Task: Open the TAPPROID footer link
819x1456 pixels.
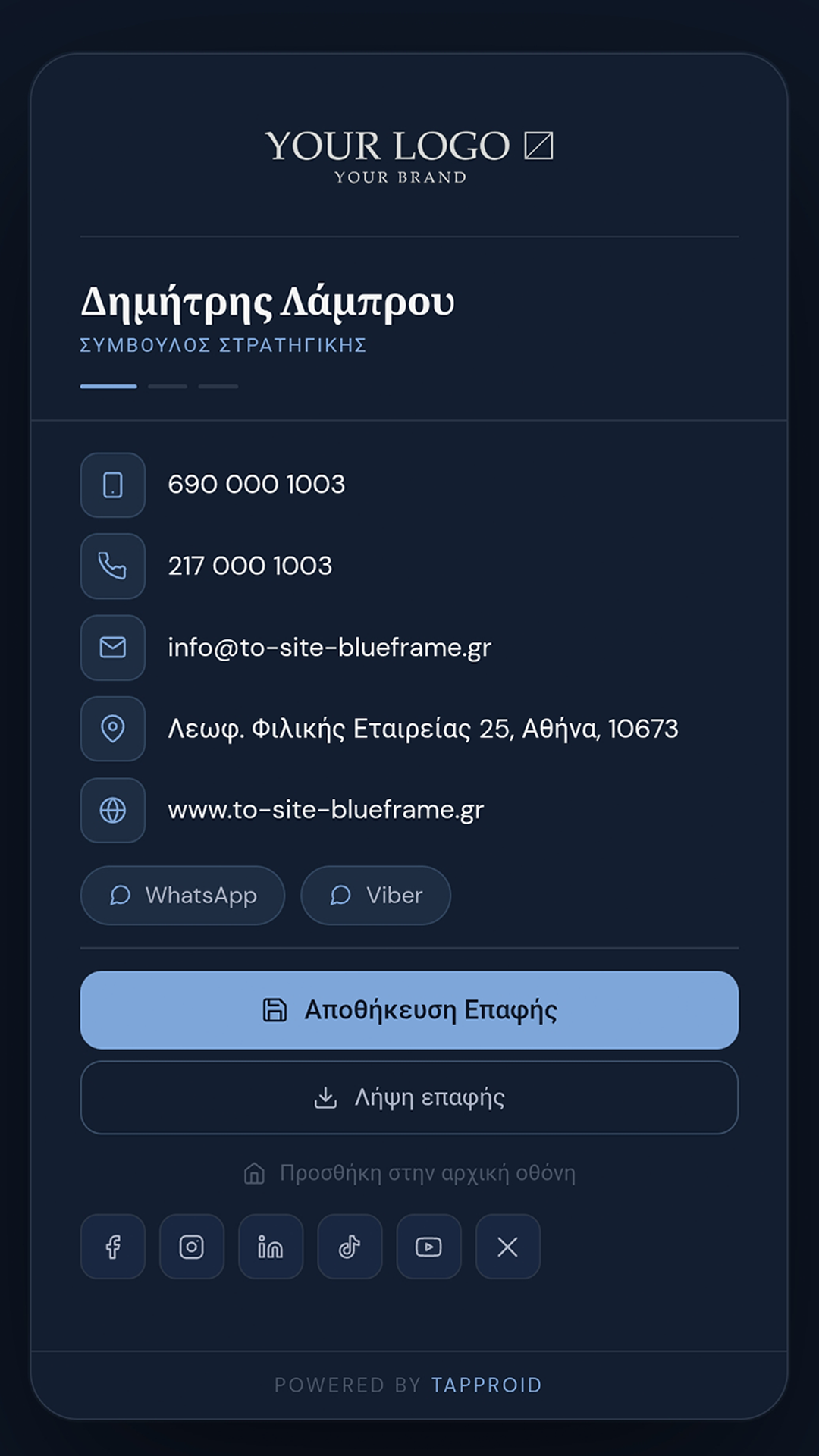Action: pyautogui.click(x=487, y=1385)
